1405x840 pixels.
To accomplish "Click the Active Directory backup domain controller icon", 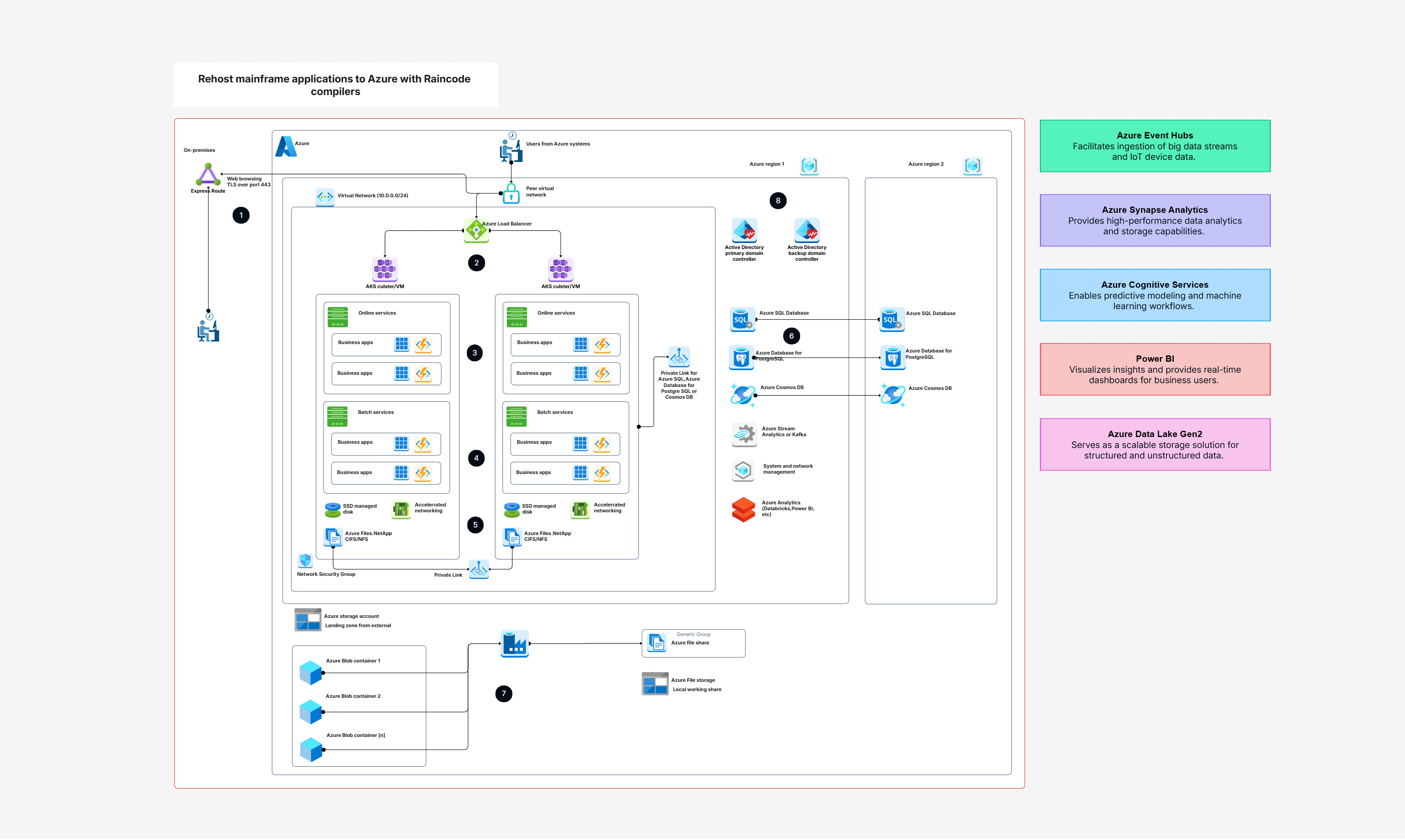I will click(x=807, y=231).
